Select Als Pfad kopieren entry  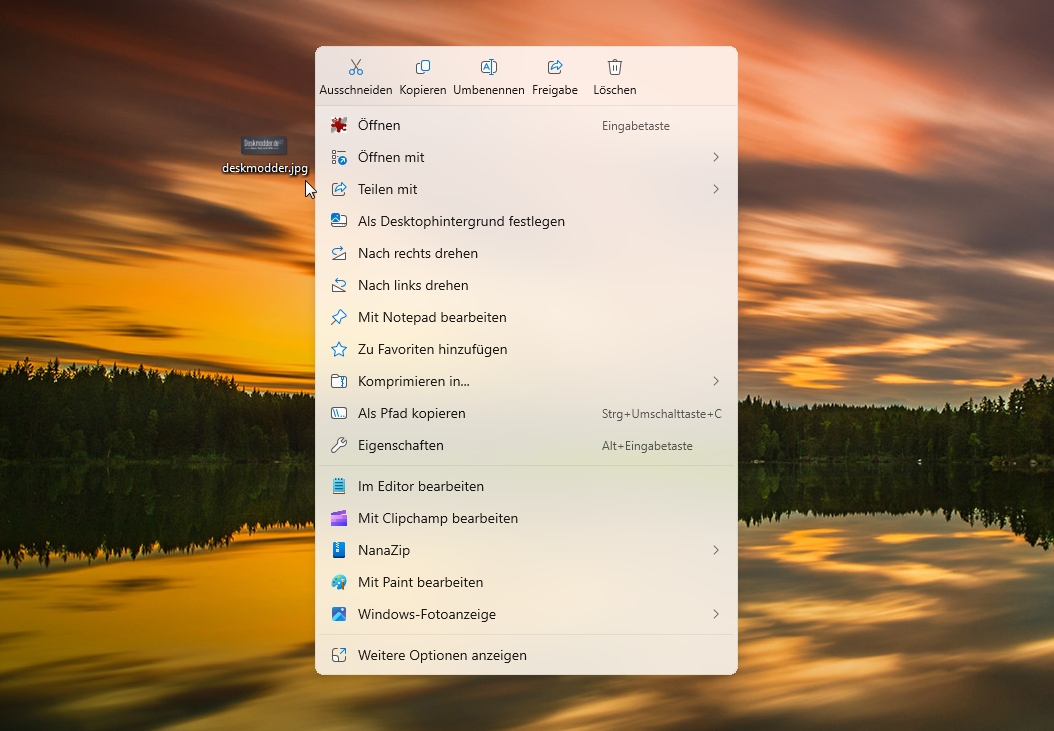pos(526,414)
